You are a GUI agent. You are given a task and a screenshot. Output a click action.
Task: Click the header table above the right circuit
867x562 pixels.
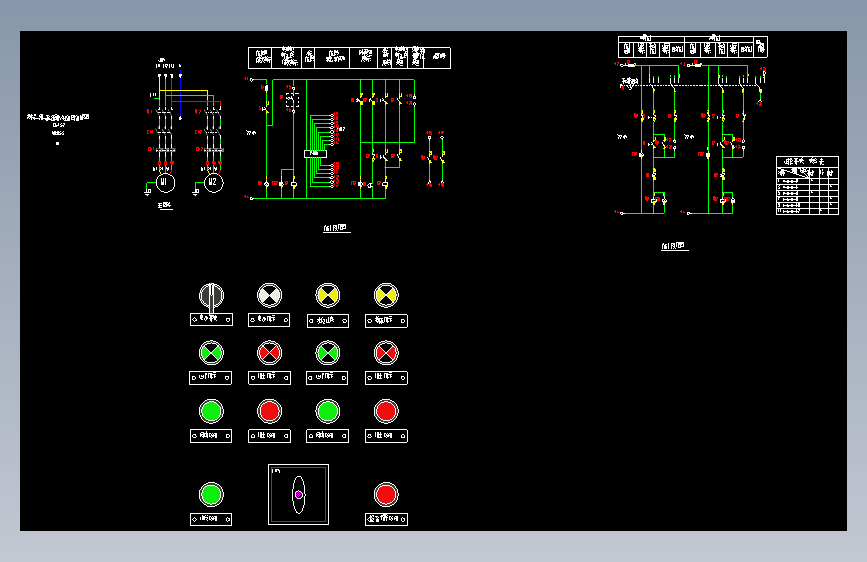click(692, 46)
